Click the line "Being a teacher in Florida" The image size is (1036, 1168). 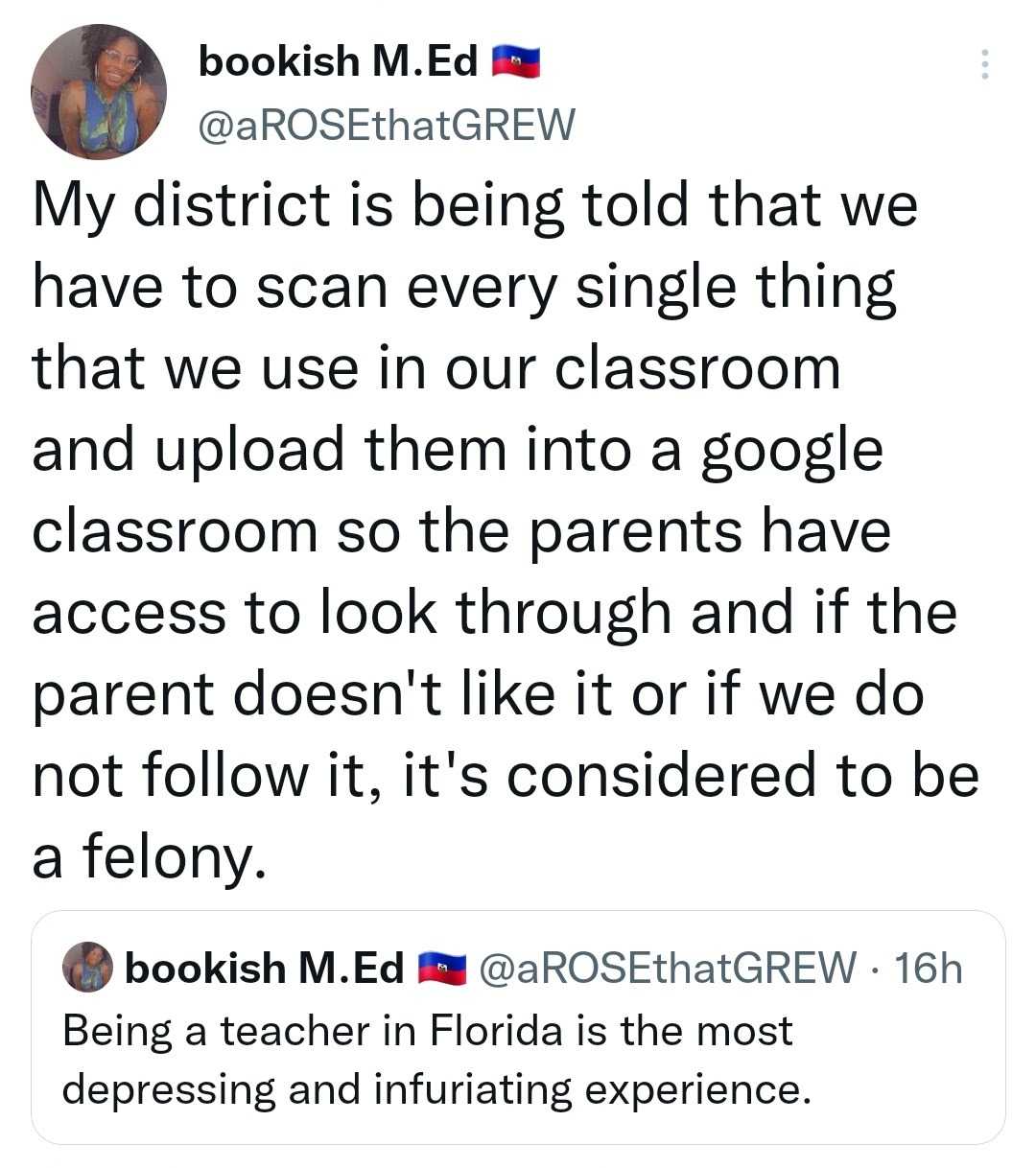coord(427,1031)
